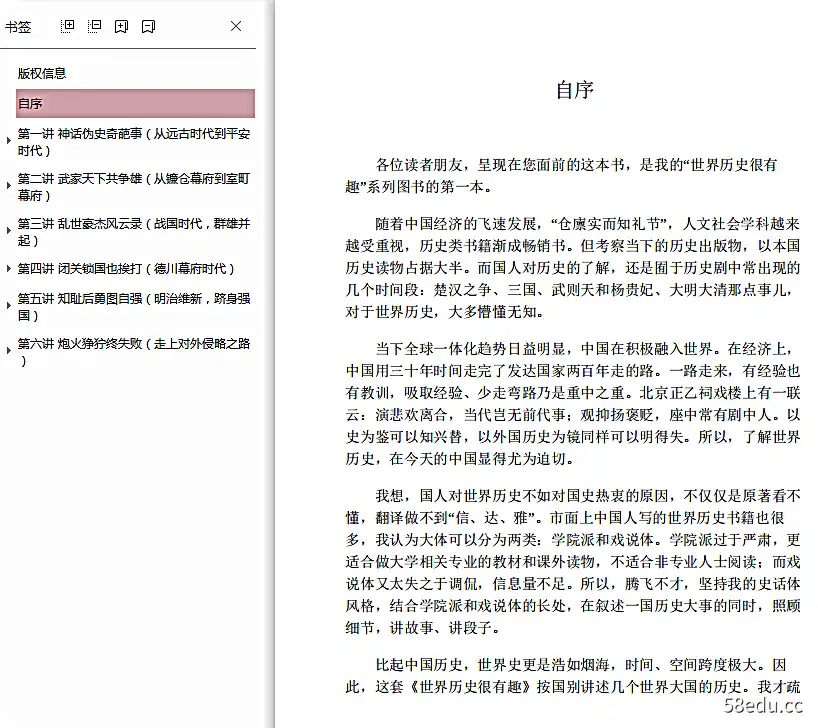Add a new bookmark icon
This screenshot has height=728, width=818.
click(122, 27)
